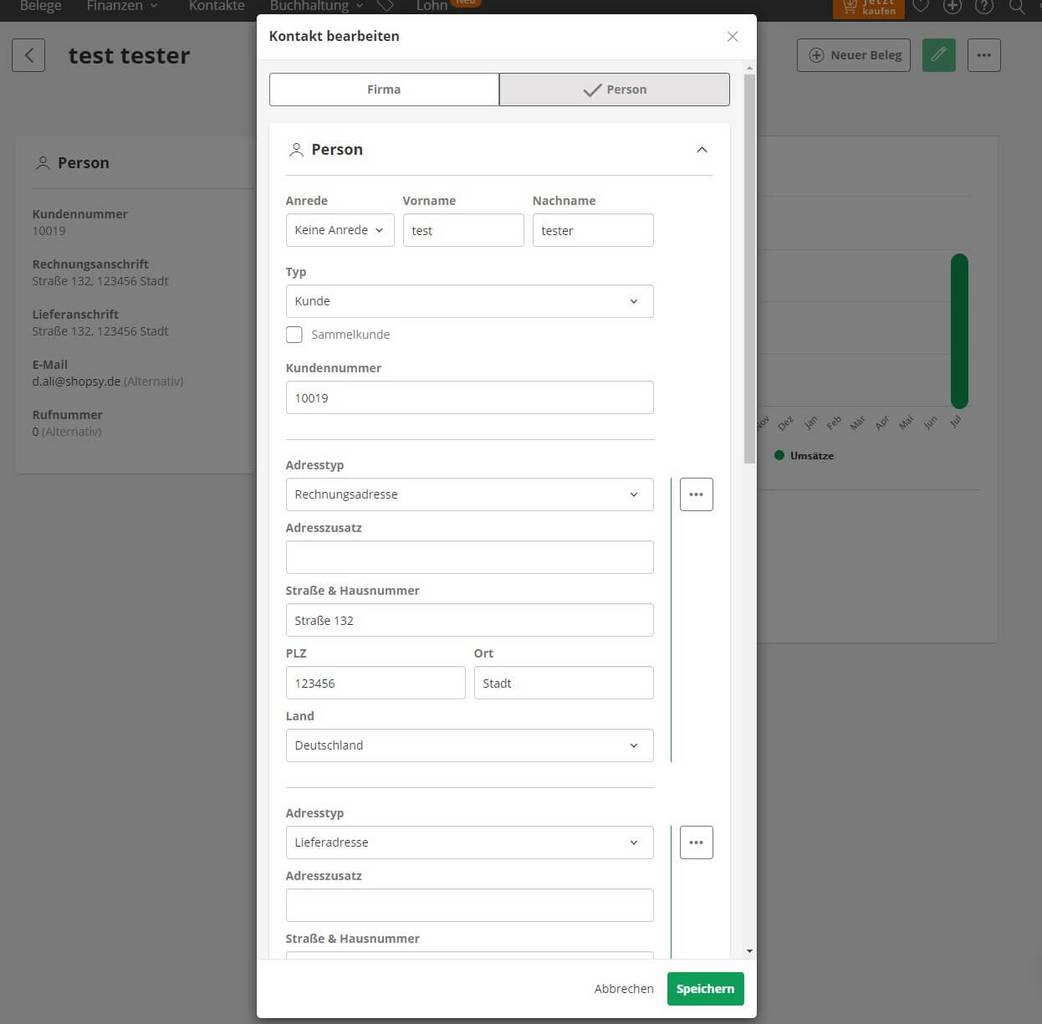The height and width of the screenshot is (1024, 1042).
Task: Open the three-dots menu for Rechnungsadresse
Action: point(696,494)
